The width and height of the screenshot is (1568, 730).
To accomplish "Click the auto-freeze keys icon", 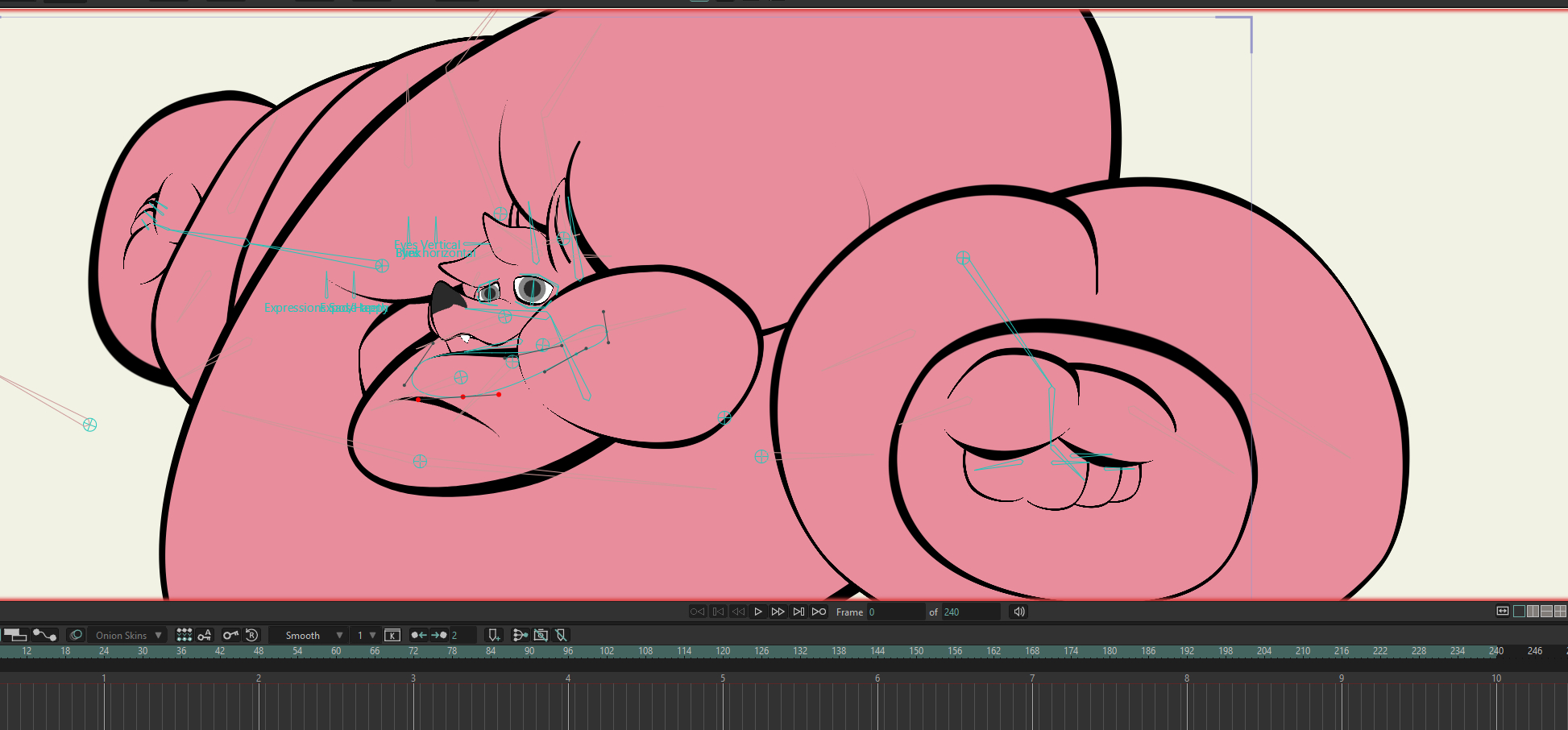I will coord(205,636).
